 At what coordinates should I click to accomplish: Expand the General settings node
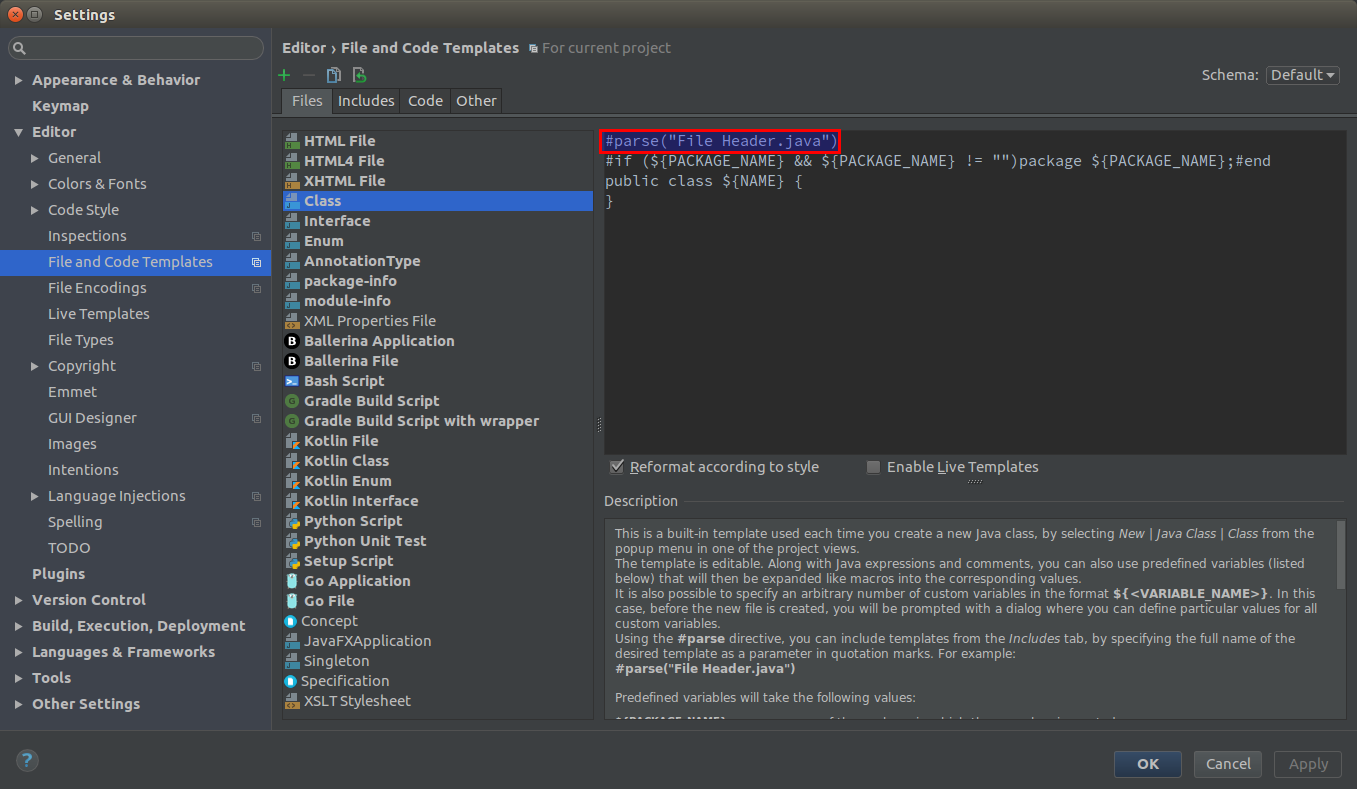[x=35, y=158]
